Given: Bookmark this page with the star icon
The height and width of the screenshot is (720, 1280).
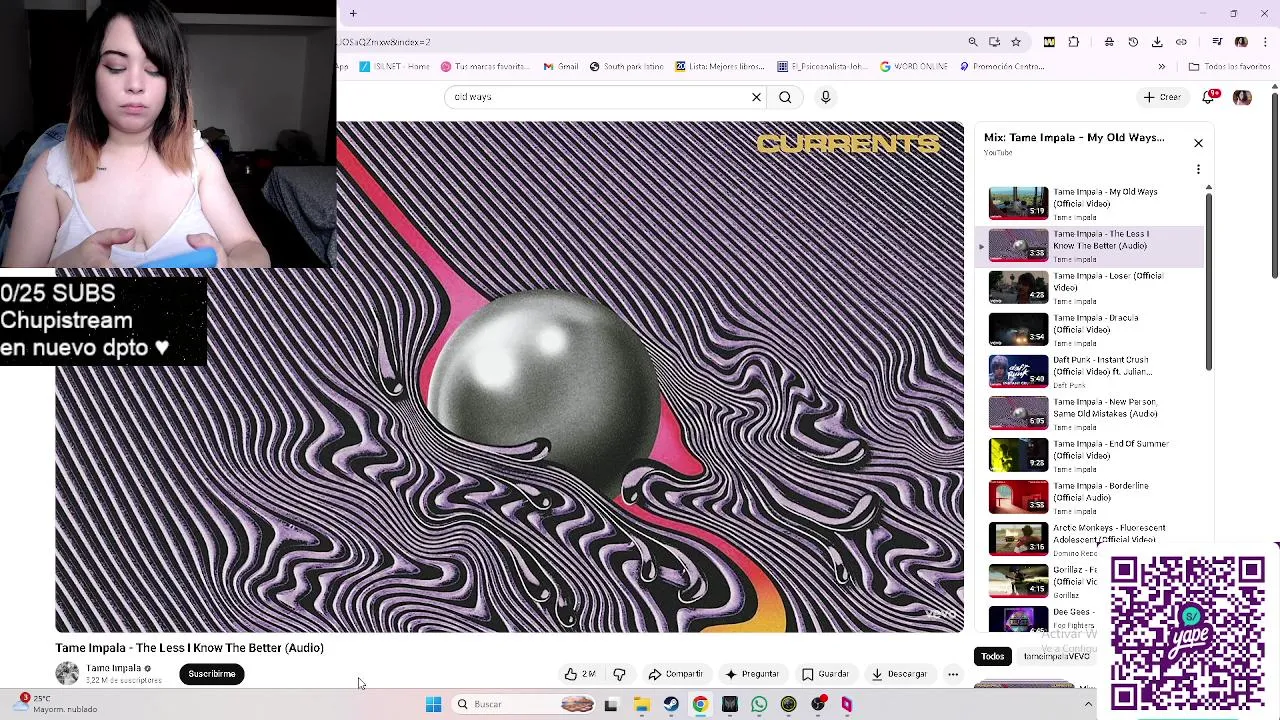Looking at the screenshot, I should click(1016, 42).
